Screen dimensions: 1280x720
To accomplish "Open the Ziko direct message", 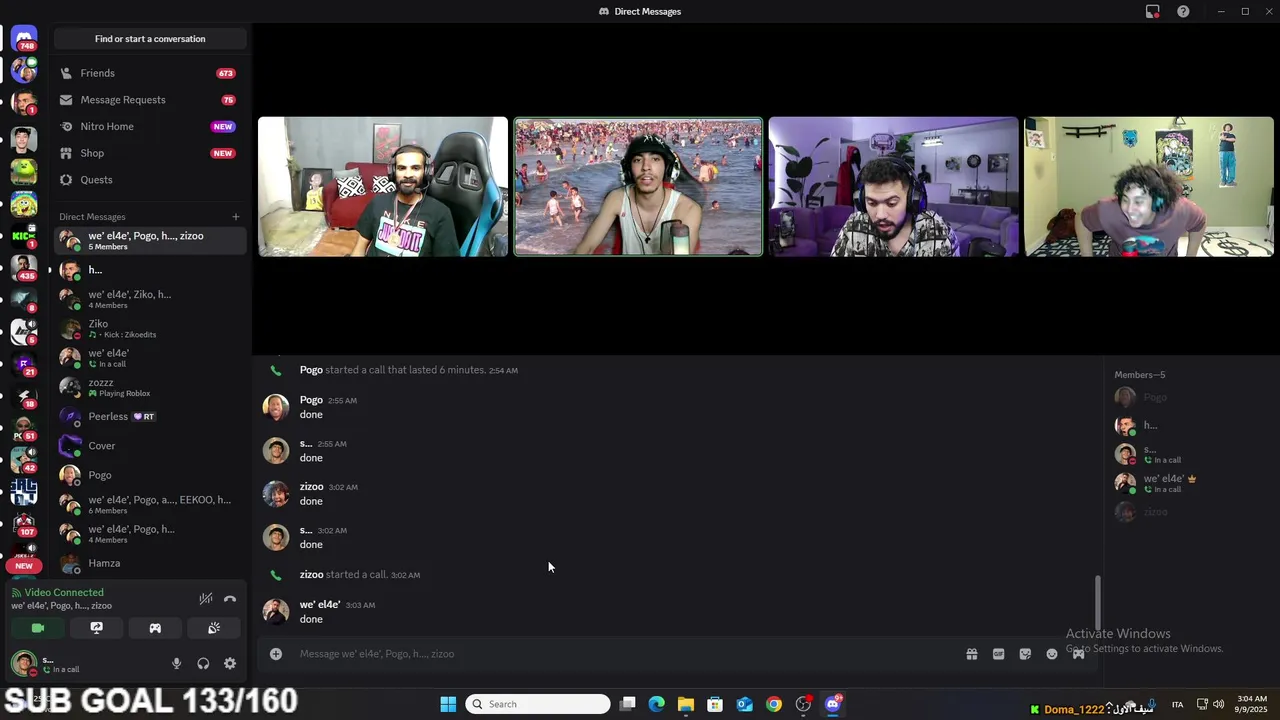I will pyautogui.click(x=150, y=329).
